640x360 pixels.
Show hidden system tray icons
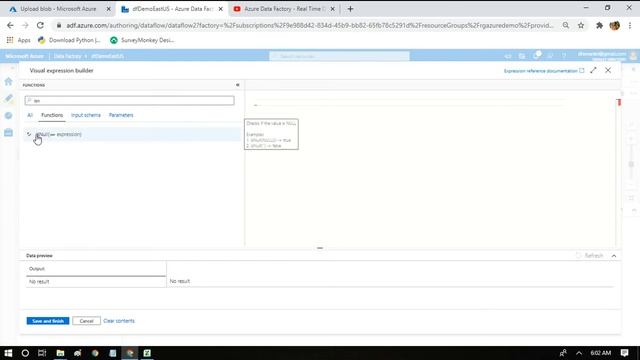pyautogui.click(x=579, y=353)
